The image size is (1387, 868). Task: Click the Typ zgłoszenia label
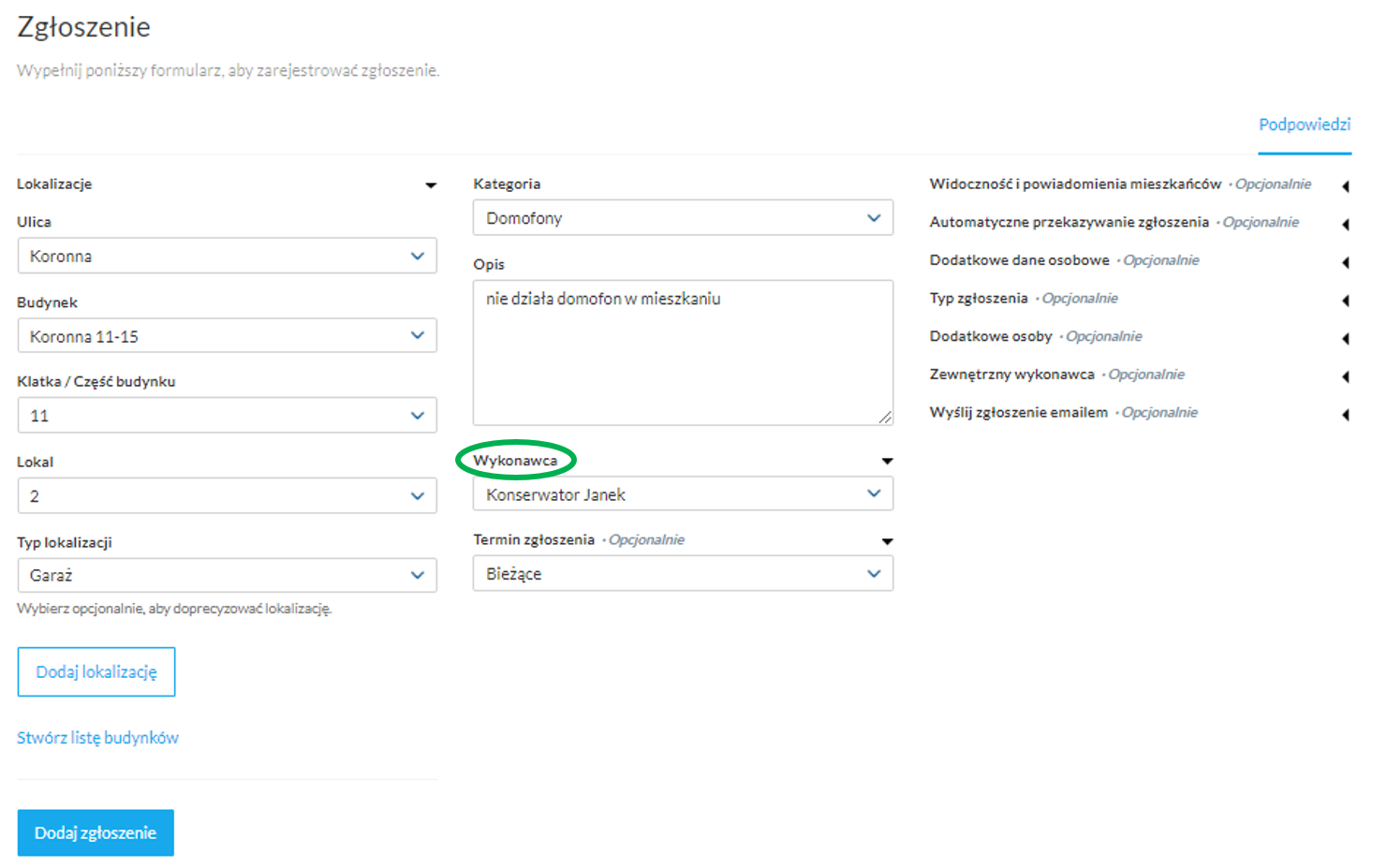(x=978, y=298)
